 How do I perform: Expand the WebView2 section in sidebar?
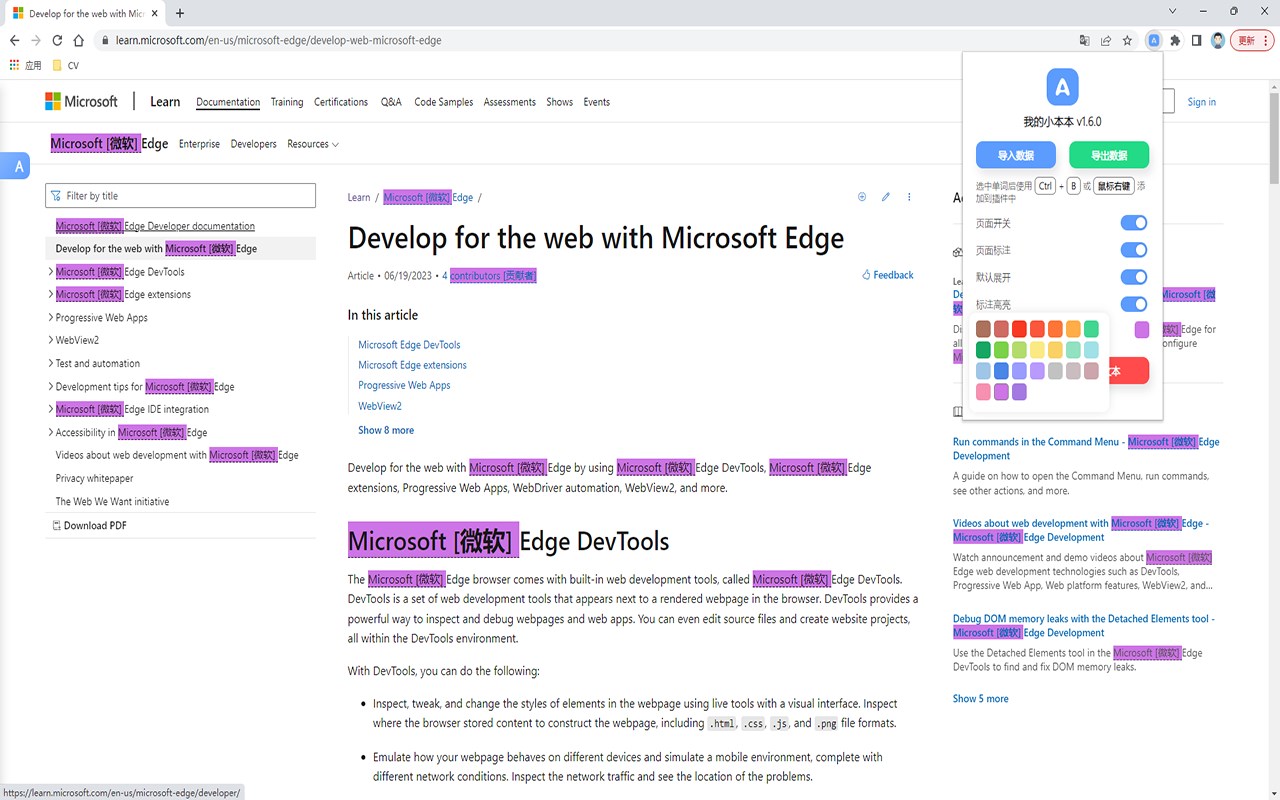click(51, 341)
